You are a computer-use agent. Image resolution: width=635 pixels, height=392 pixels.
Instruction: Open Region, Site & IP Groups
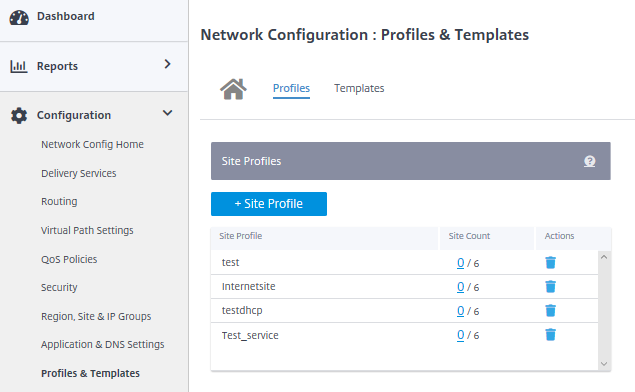[96, 316]
